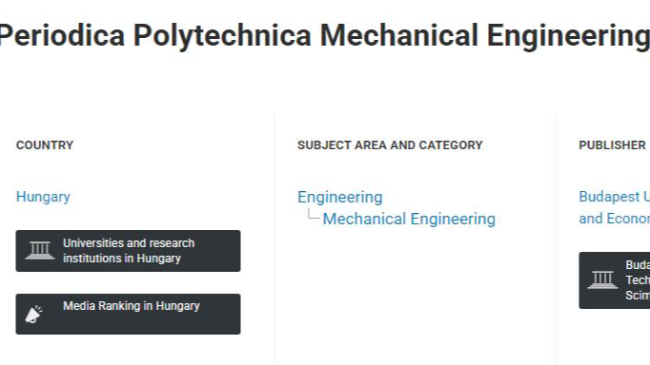Click the 'institutions in Hungary' text line
Viewport: 650px width, 365px height.
click(122, 258)
